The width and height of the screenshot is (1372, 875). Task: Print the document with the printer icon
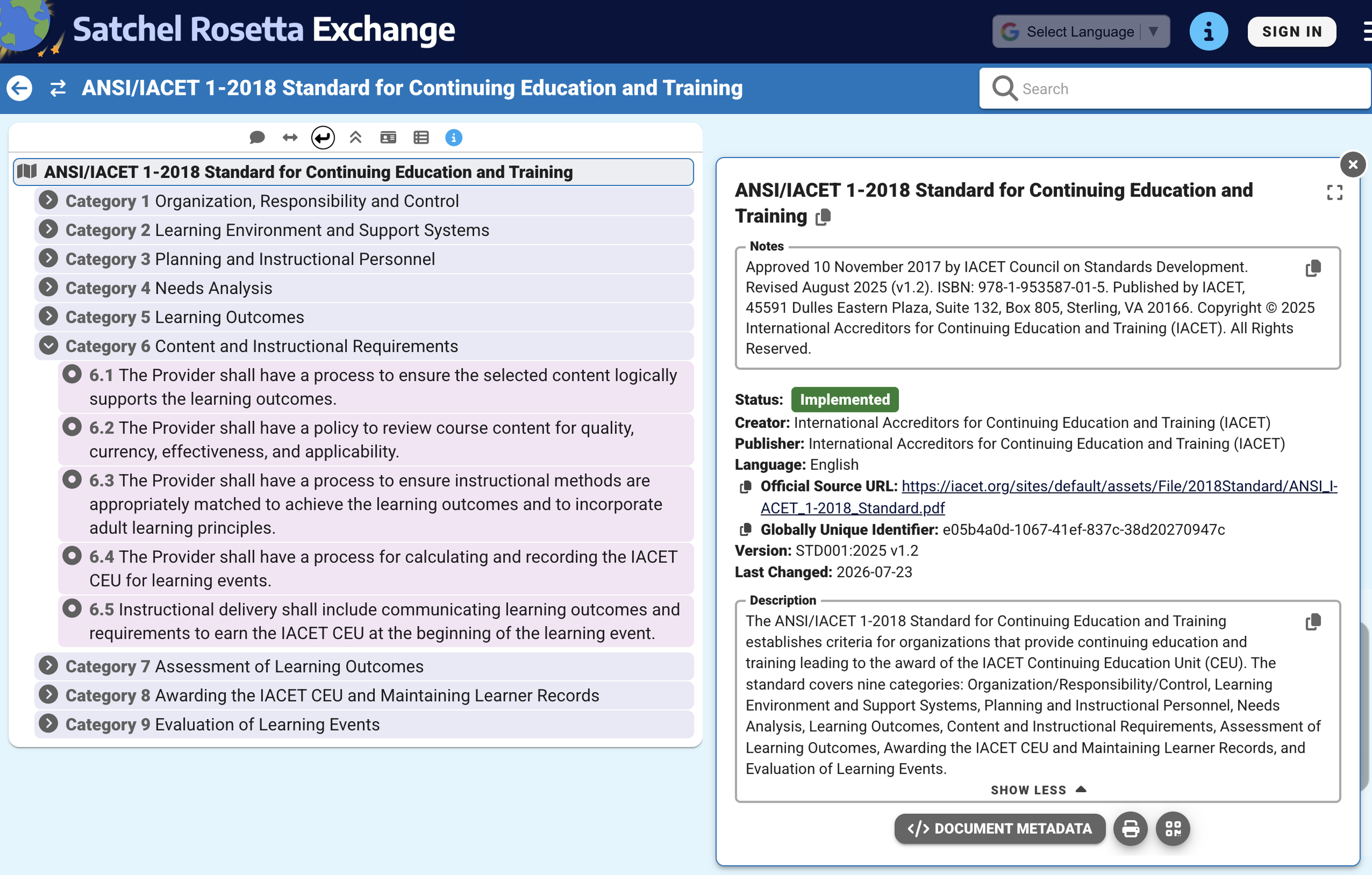(1131, 828)
